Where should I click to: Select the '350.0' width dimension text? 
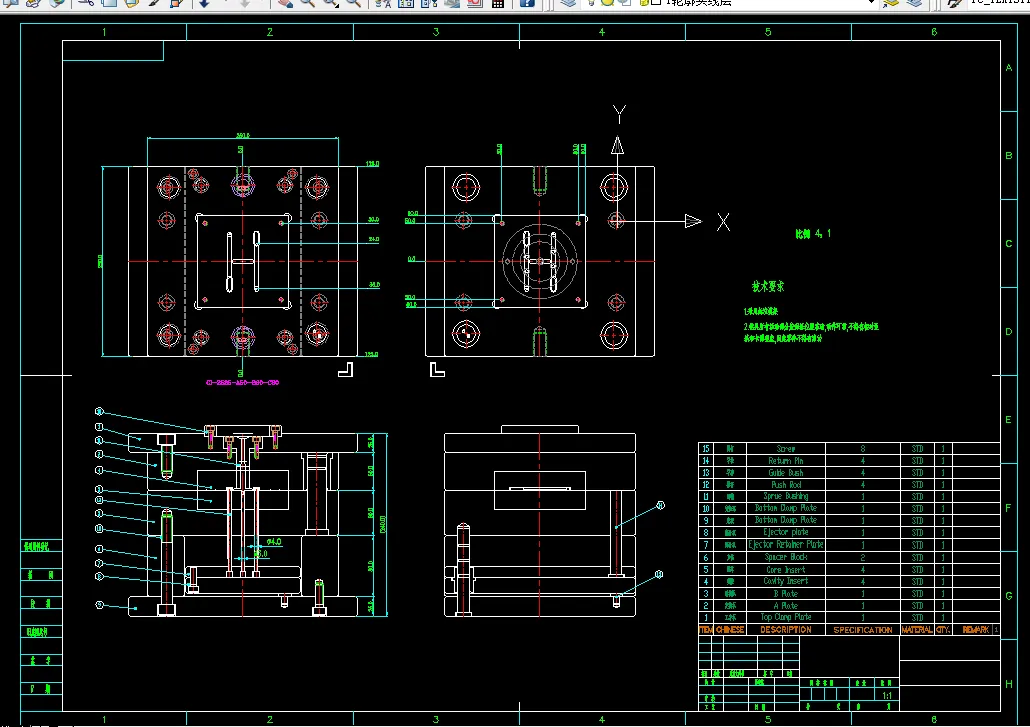[243, 136]
